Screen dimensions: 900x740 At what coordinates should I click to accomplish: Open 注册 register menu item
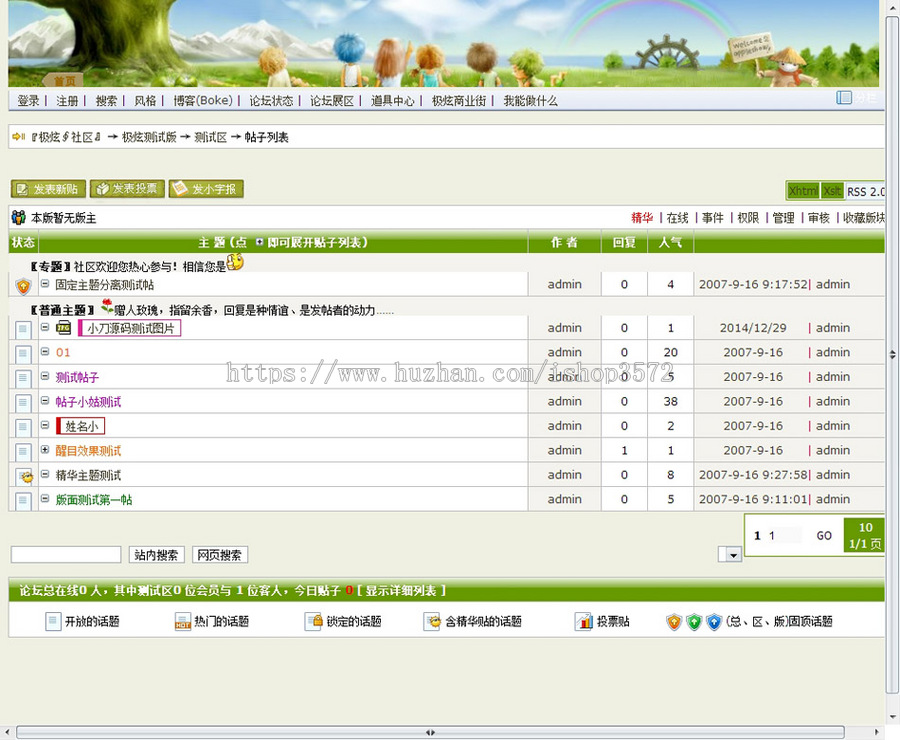point(67,101)
